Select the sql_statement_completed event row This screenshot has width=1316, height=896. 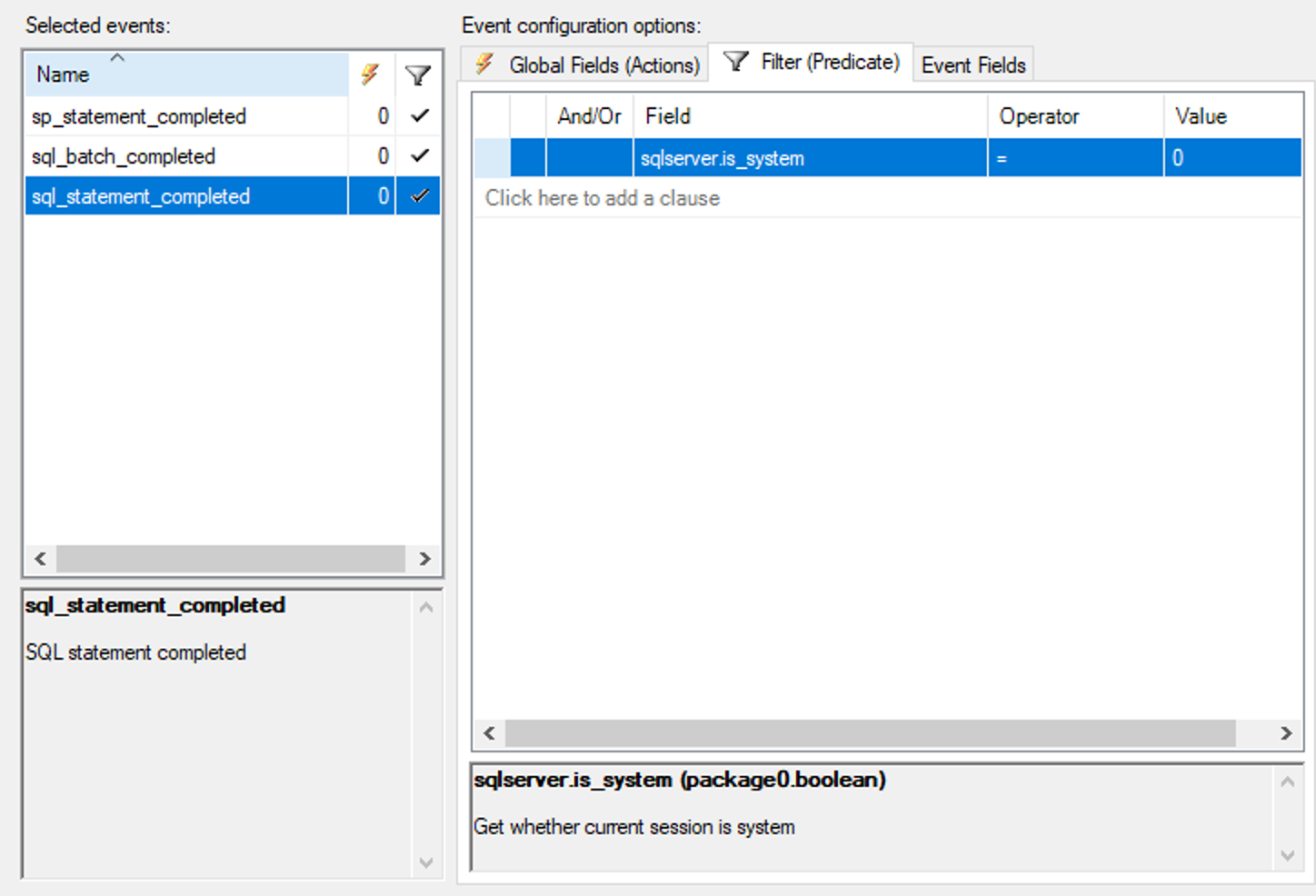(233, 196)
